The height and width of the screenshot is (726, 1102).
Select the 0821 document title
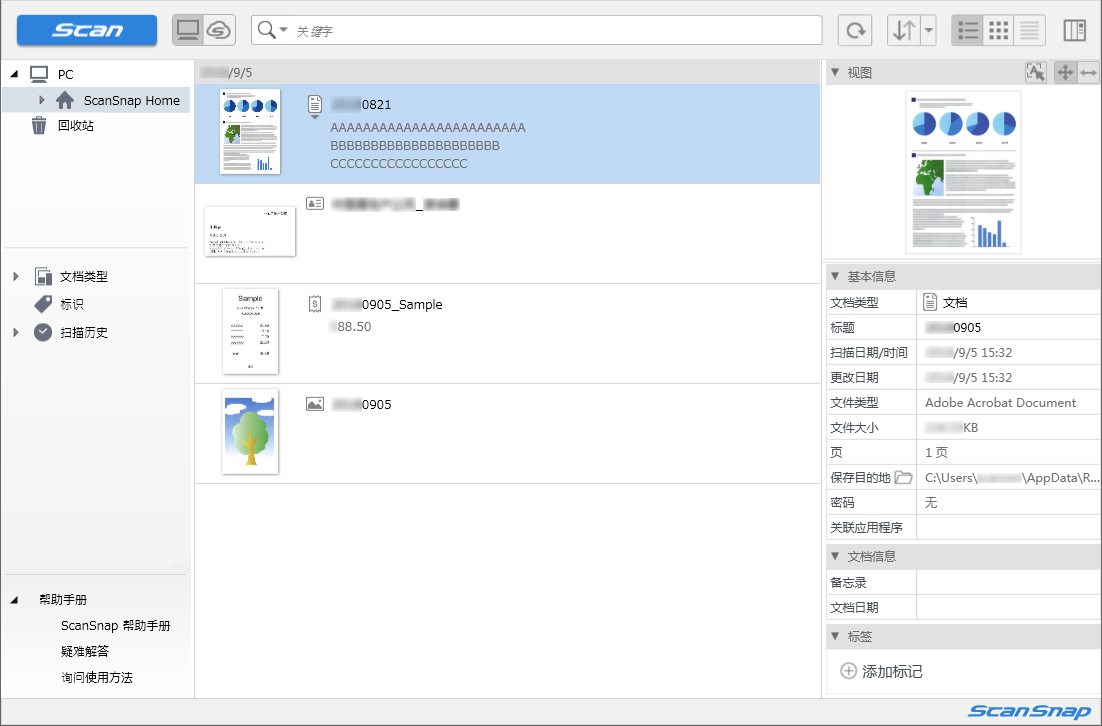click(361, 105)
